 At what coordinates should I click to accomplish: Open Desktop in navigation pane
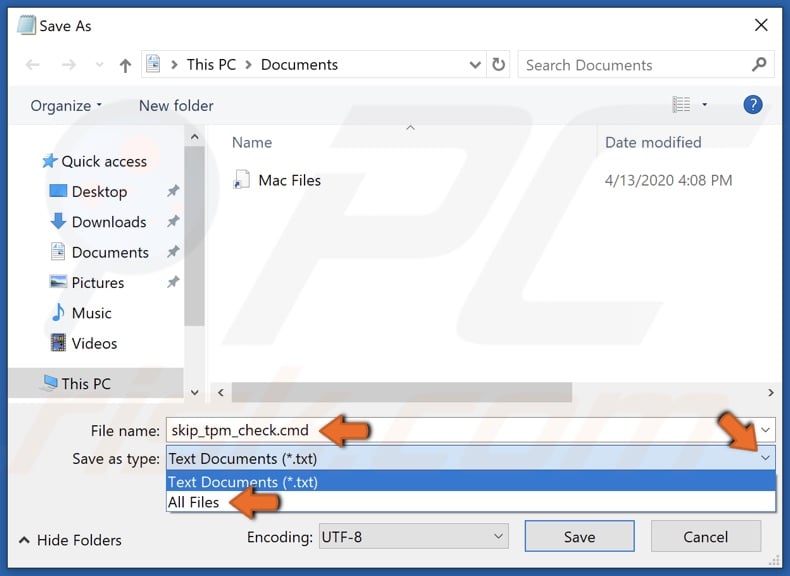tap(89, 191)
